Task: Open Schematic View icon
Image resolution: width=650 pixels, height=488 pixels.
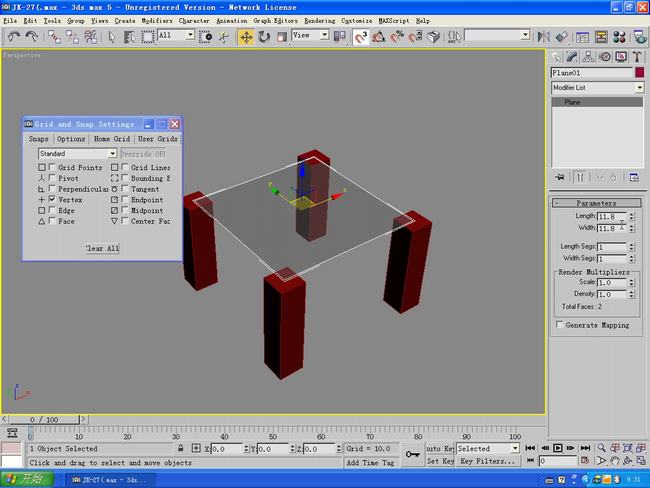Action: pyautogui.click(x=601, y=37)
